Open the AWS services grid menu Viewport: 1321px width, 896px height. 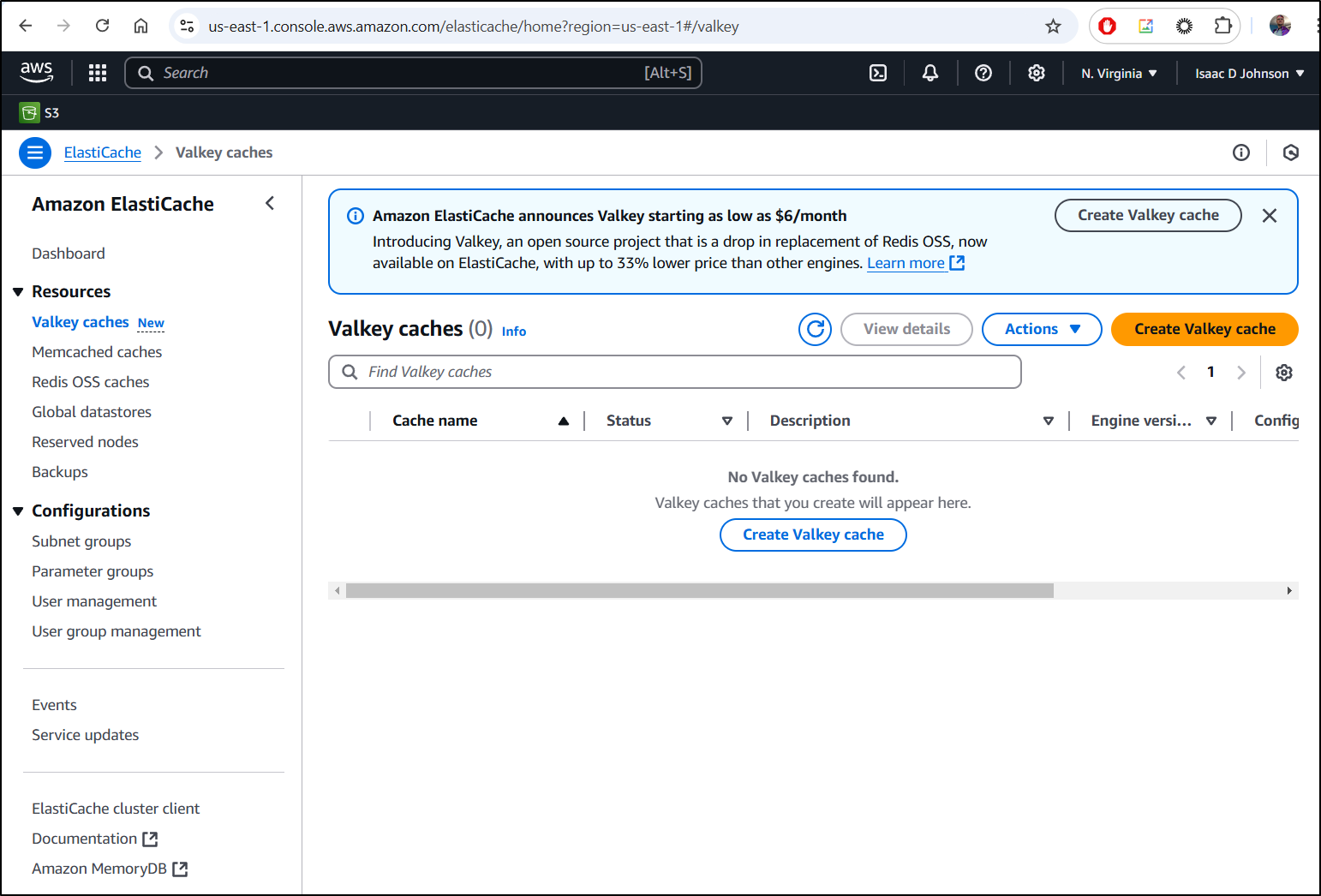click(x=98, y=73)
